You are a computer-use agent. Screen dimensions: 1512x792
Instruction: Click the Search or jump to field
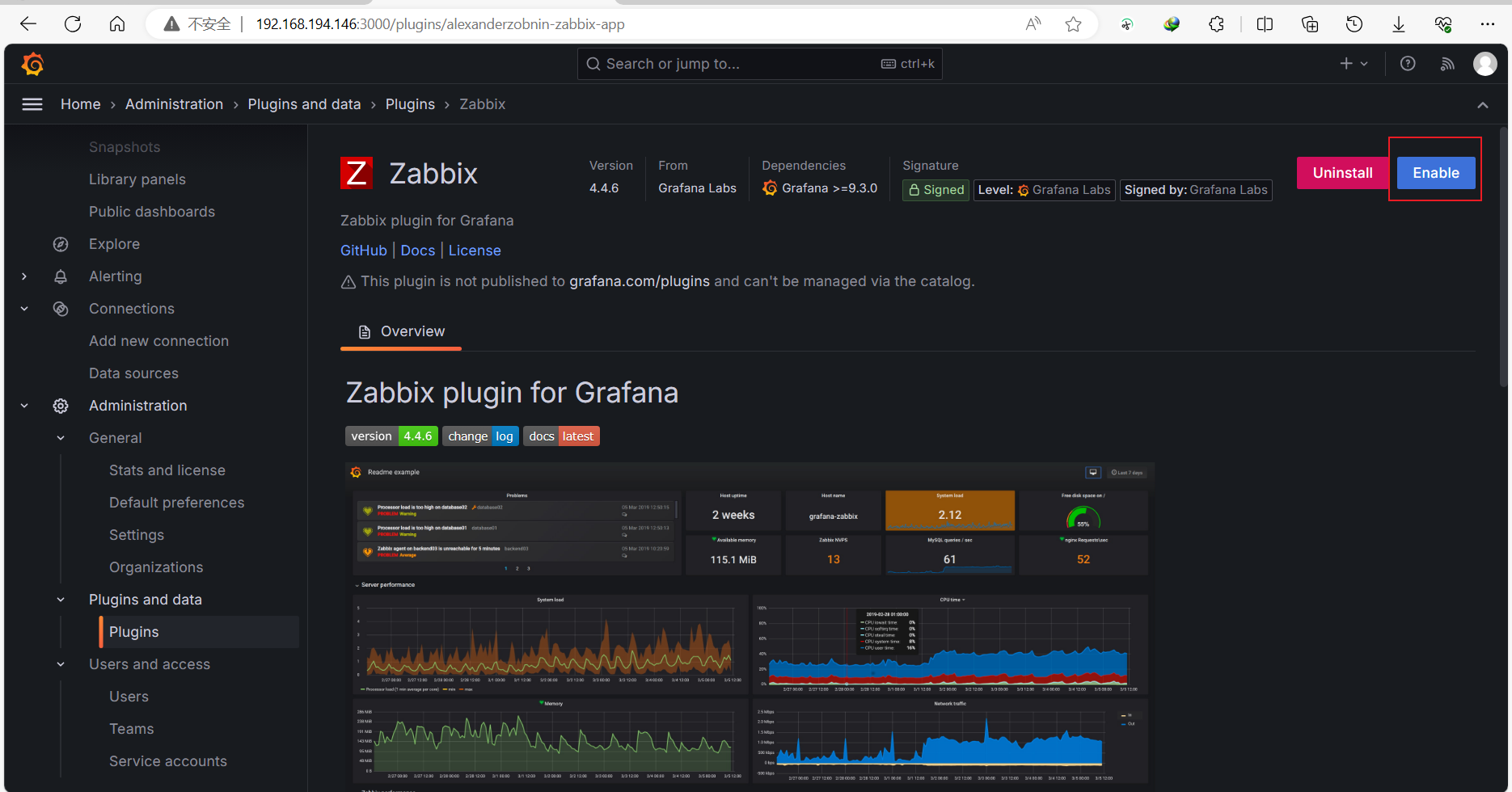pos(759,64)
